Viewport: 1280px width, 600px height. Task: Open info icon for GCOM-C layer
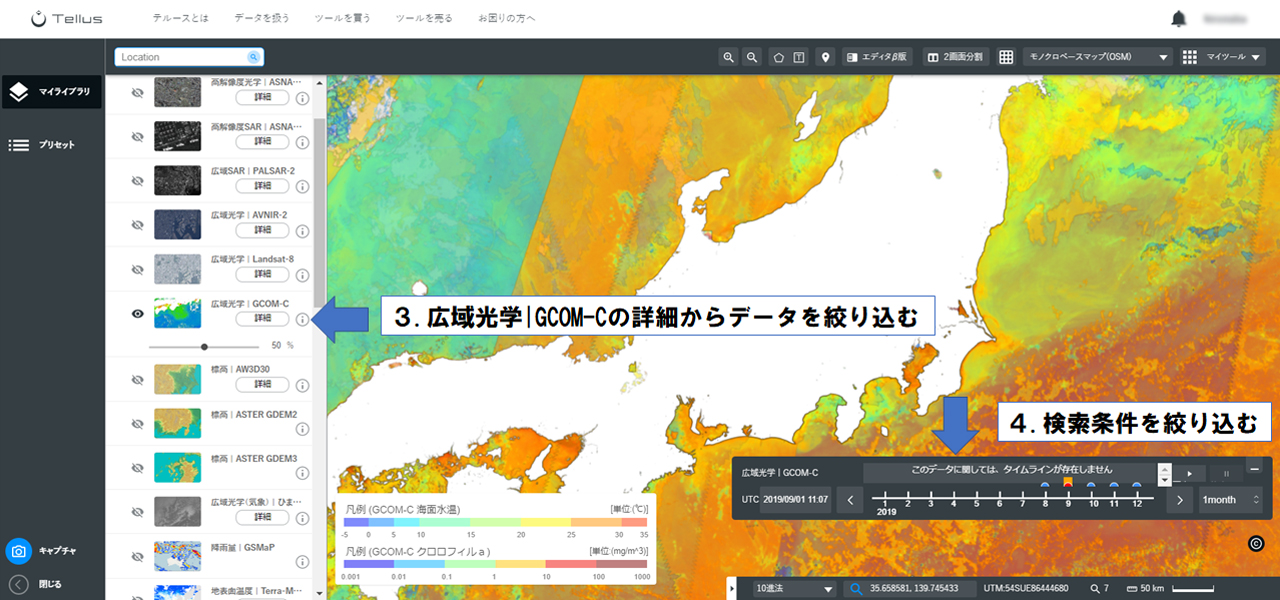[302, 319]
